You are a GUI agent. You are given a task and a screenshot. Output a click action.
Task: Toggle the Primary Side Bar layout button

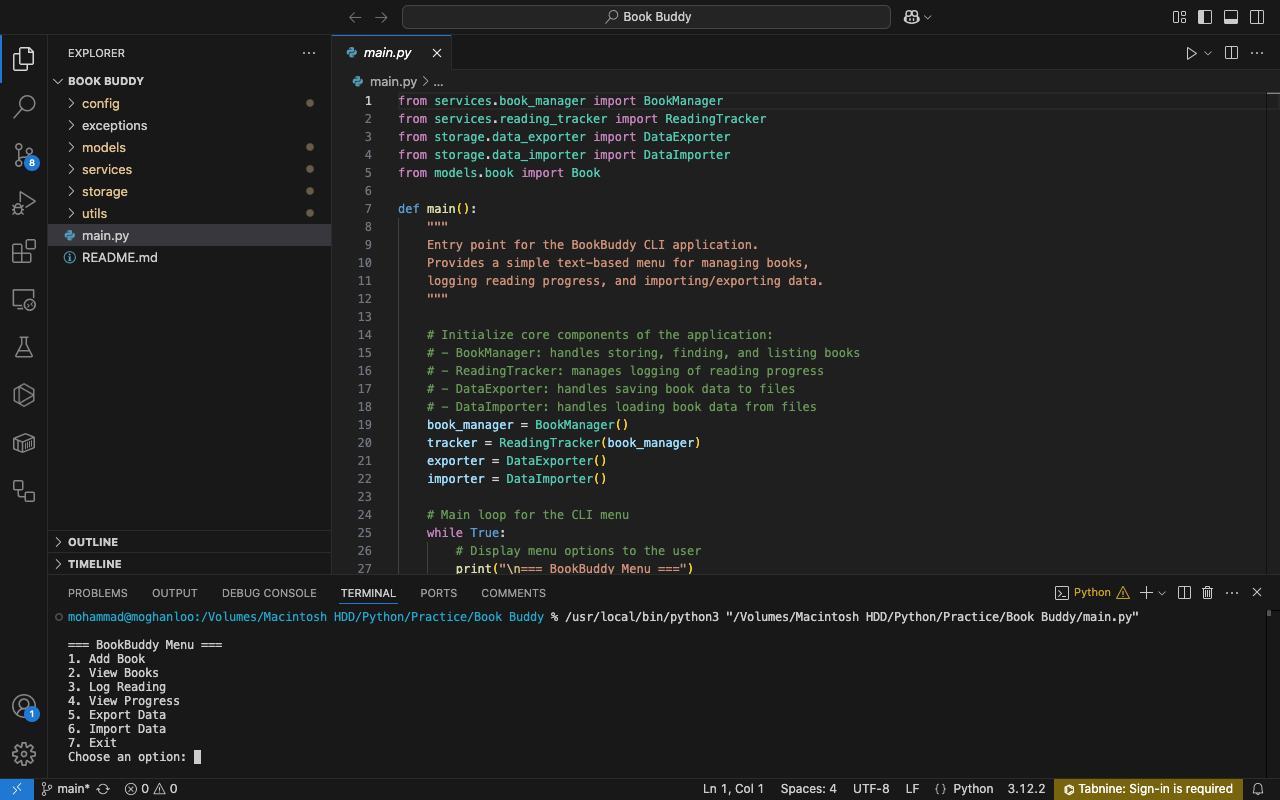1205,17
